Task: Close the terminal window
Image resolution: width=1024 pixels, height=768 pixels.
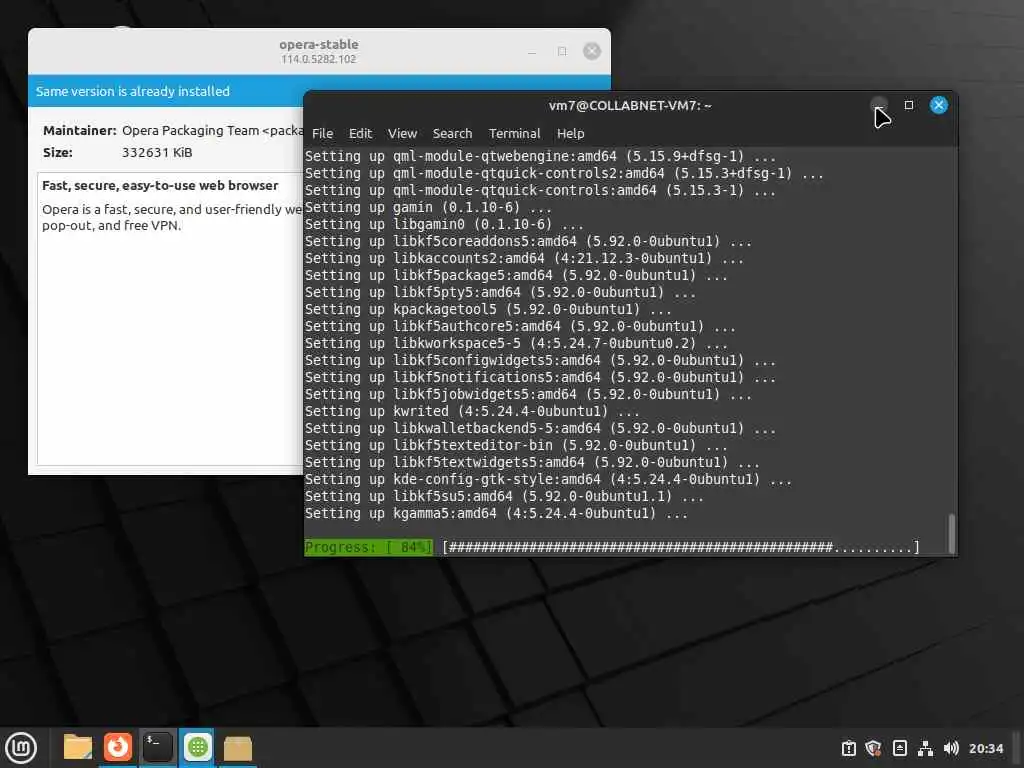Action: click(x=938, y=105)
